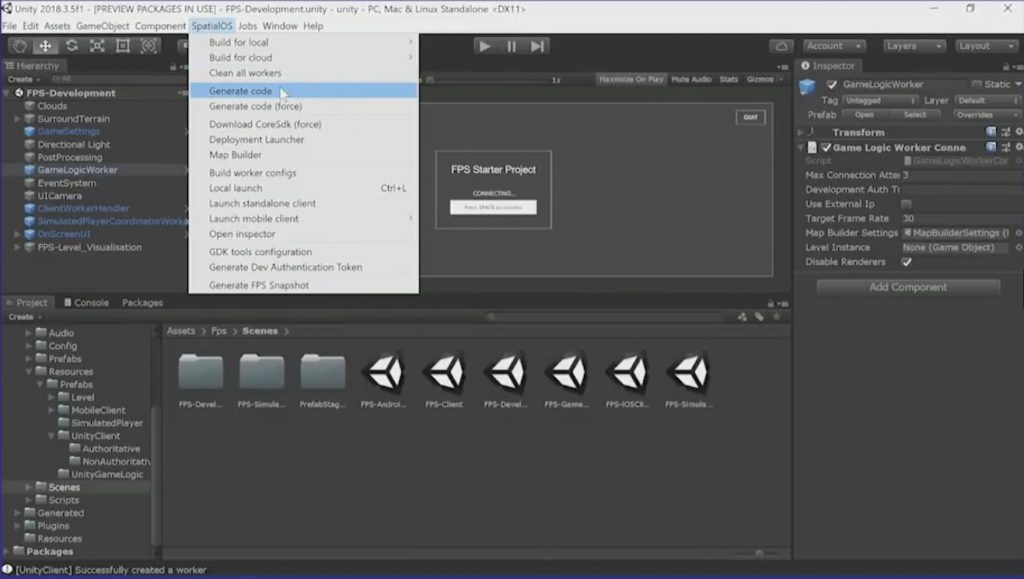Viewport: 1024px width, 579px height.
Task: Open the GameObject menu
Action: point(103,26)
